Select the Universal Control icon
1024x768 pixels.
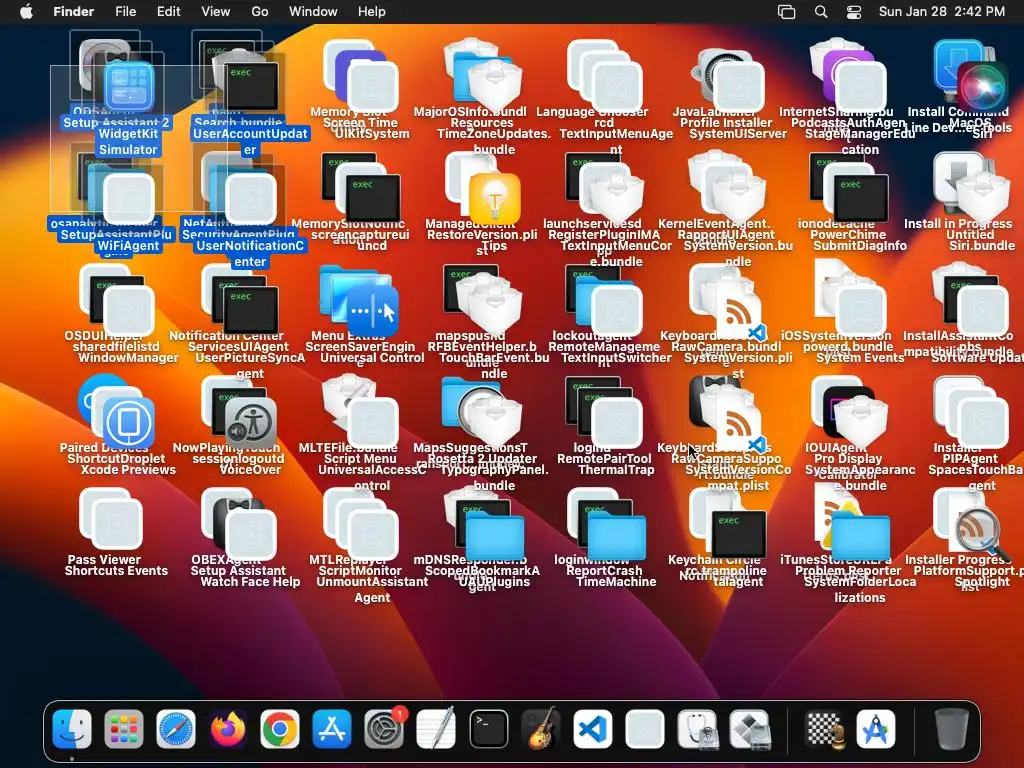coord(372,311)
